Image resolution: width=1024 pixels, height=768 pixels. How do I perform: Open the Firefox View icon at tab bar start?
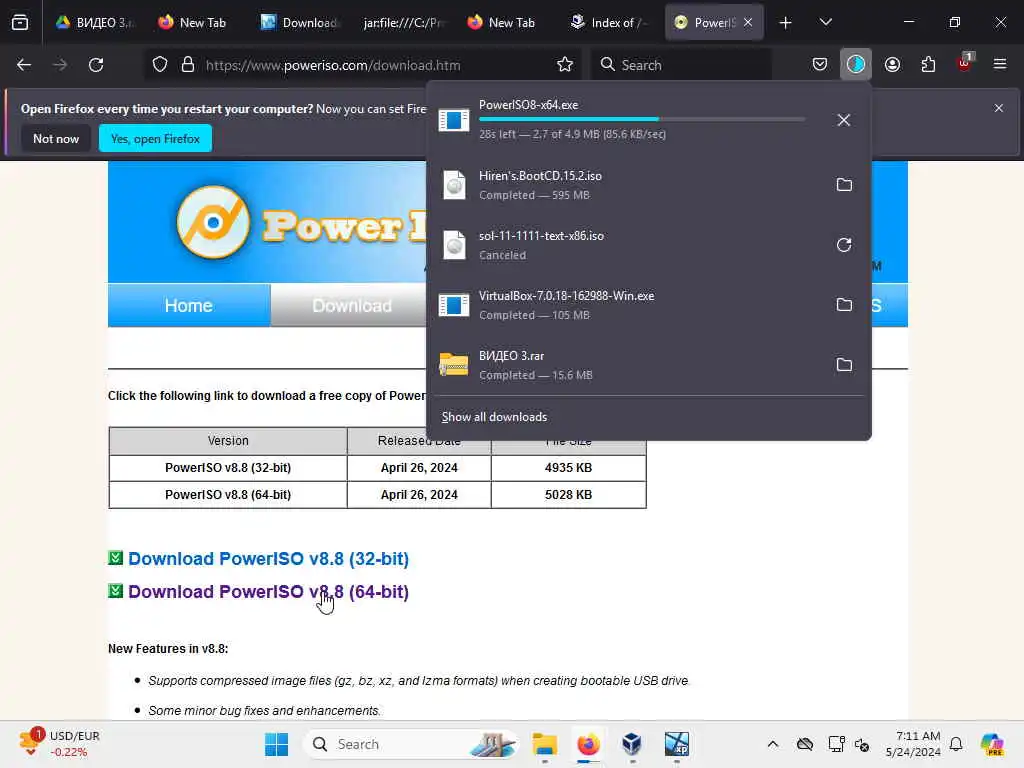20,22
